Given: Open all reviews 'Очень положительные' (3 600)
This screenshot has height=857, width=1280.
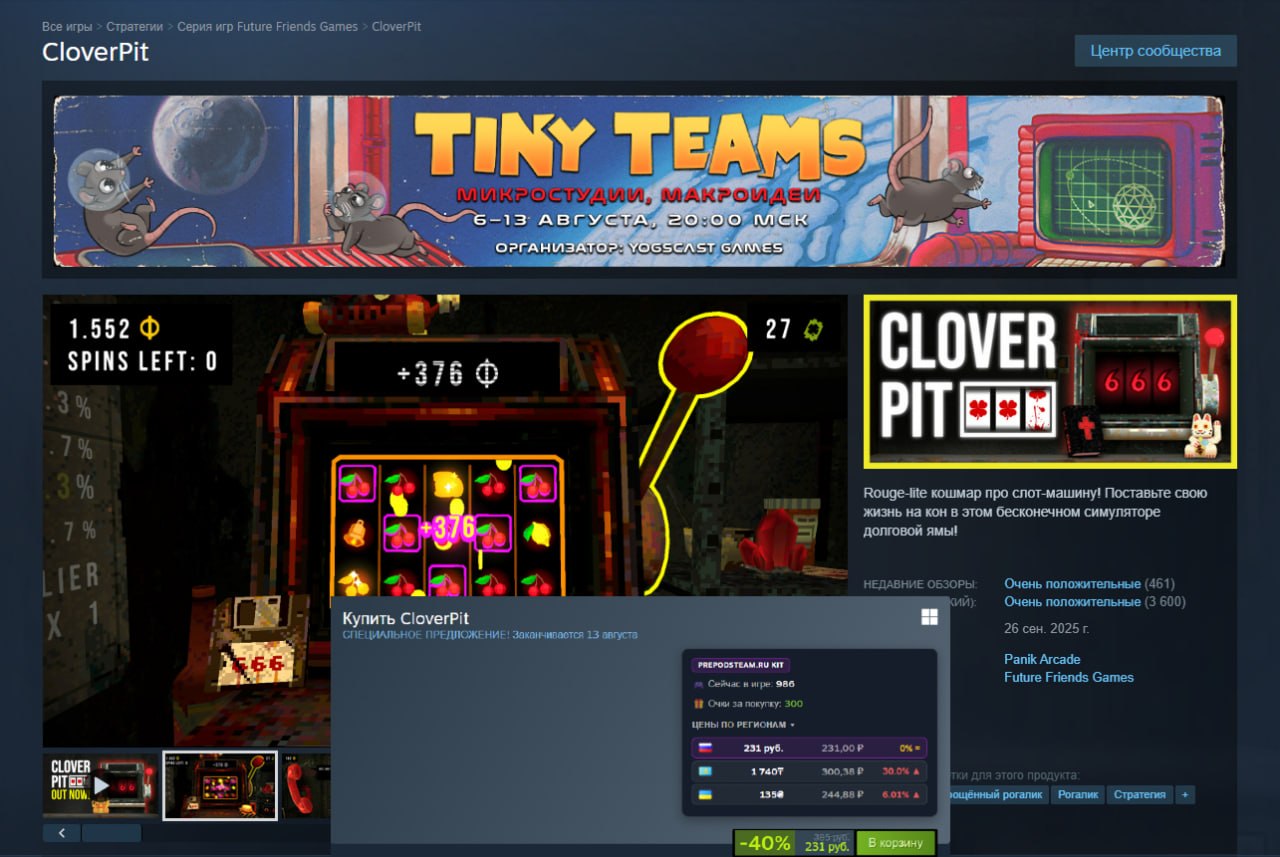Looking at the screenshot, I should tap(1072, 602).
